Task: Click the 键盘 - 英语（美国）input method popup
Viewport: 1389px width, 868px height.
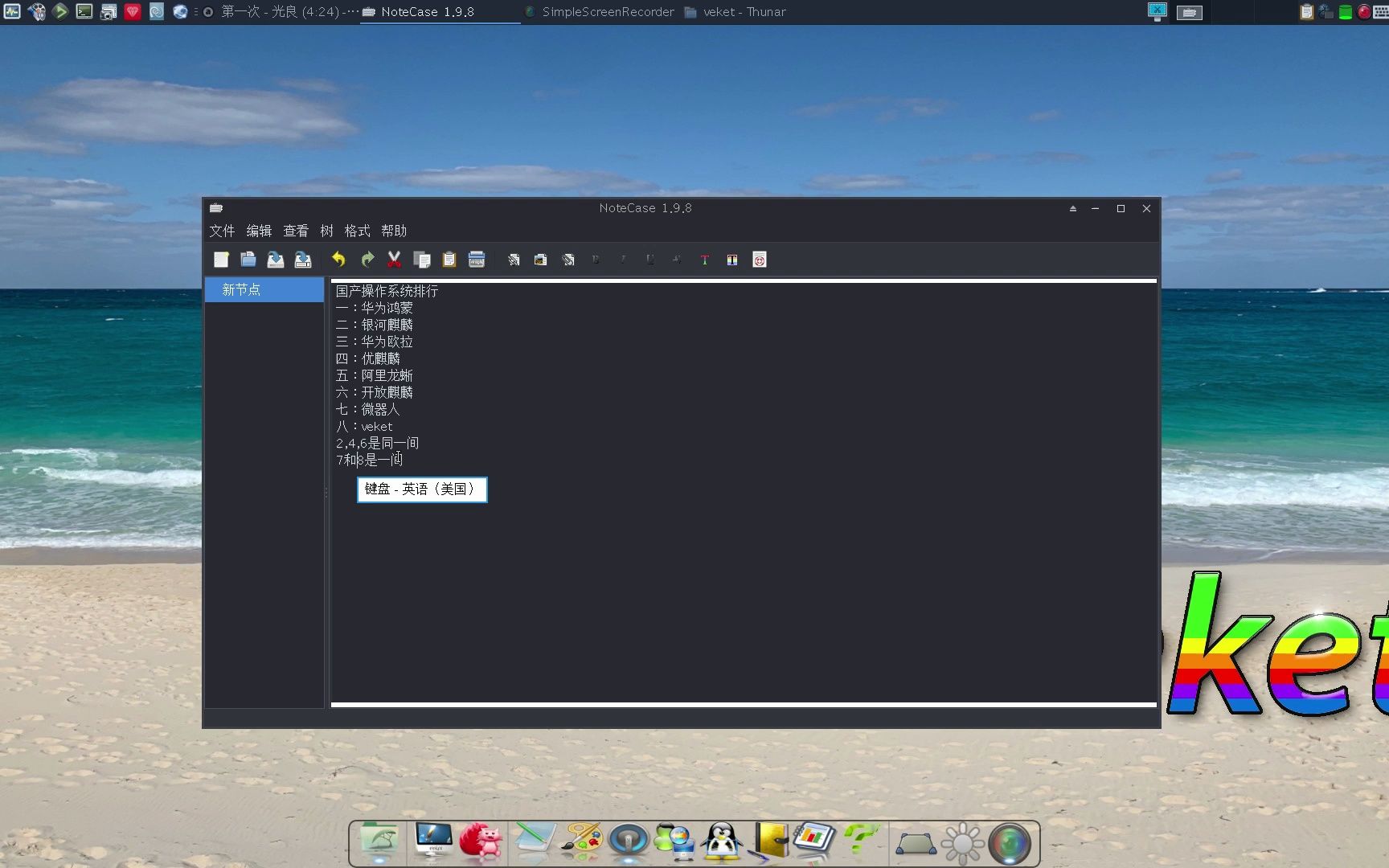Action: 422,489
